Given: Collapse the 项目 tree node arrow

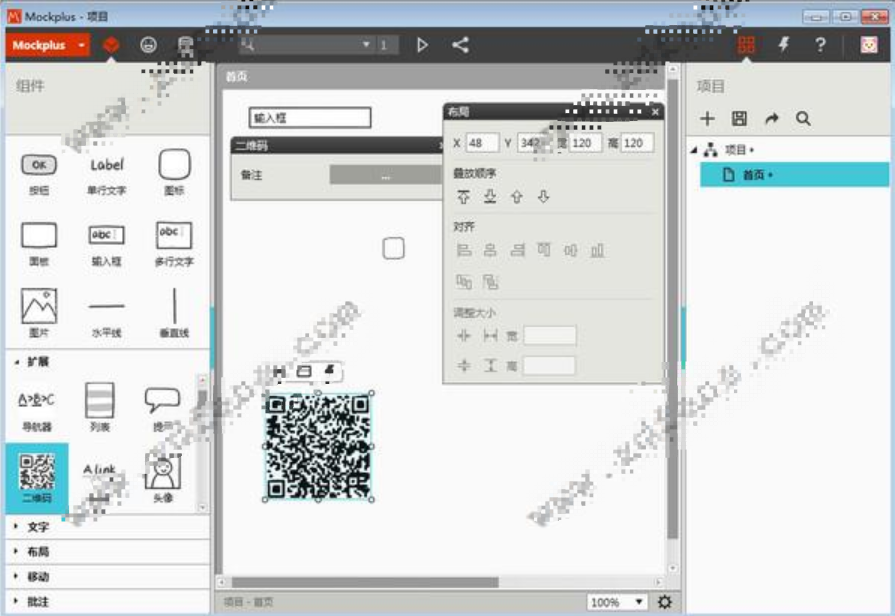Looking at the screenshot, I should click(x=694, y=150).
